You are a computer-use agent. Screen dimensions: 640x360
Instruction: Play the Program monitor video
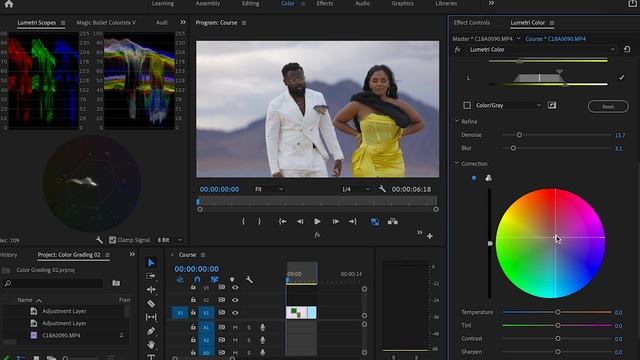click(x=317, y=222)
